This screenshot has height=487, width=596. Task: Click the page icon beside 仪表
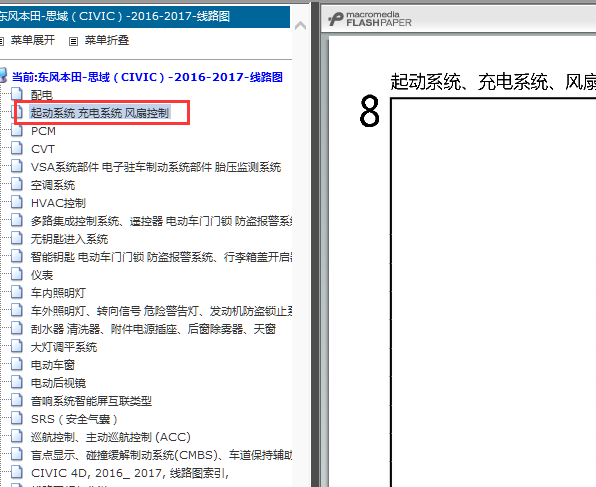17,274
